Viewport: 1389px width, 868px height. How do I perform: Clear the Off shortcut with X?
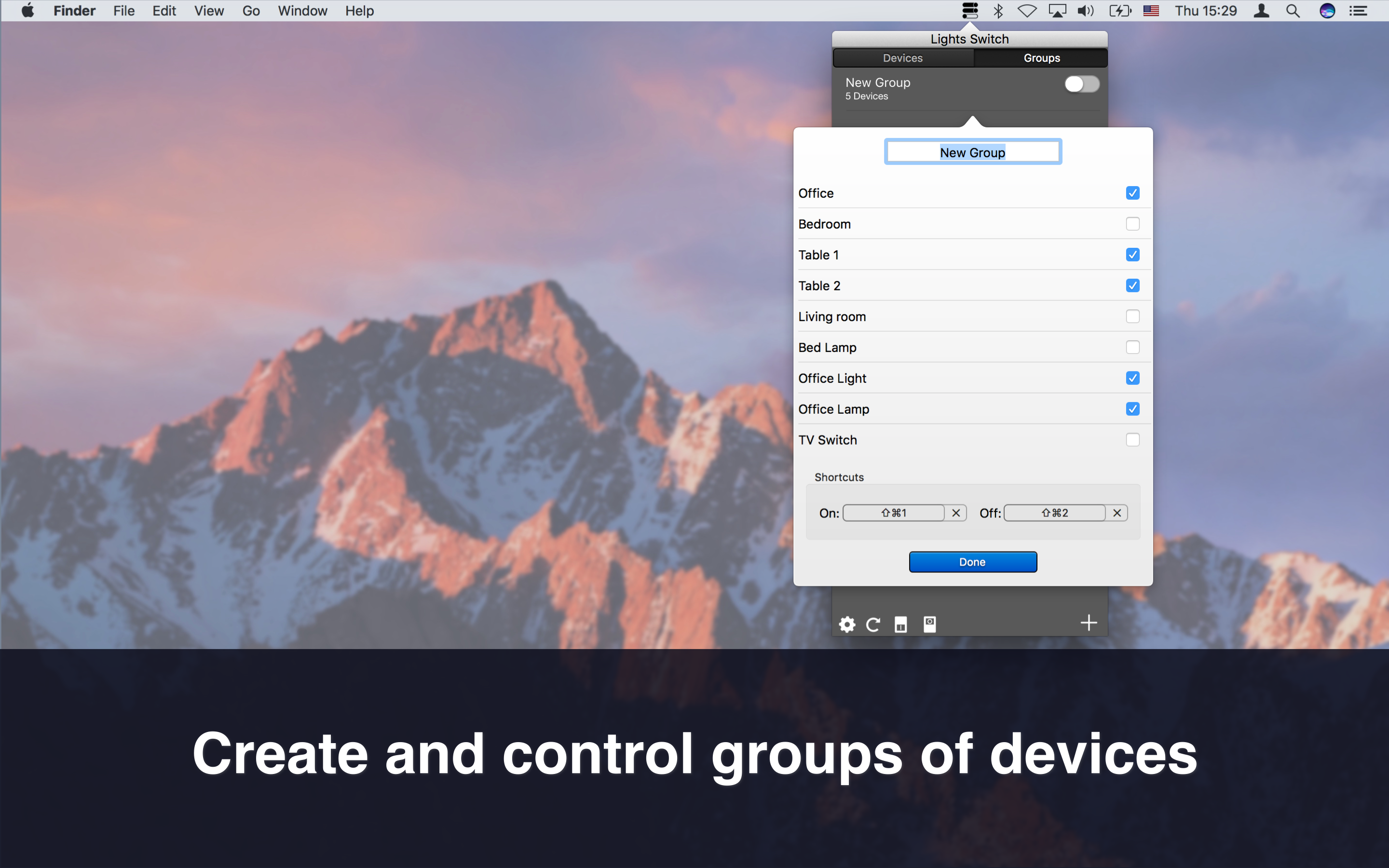pyautogui.click(x=1117, y=513)
